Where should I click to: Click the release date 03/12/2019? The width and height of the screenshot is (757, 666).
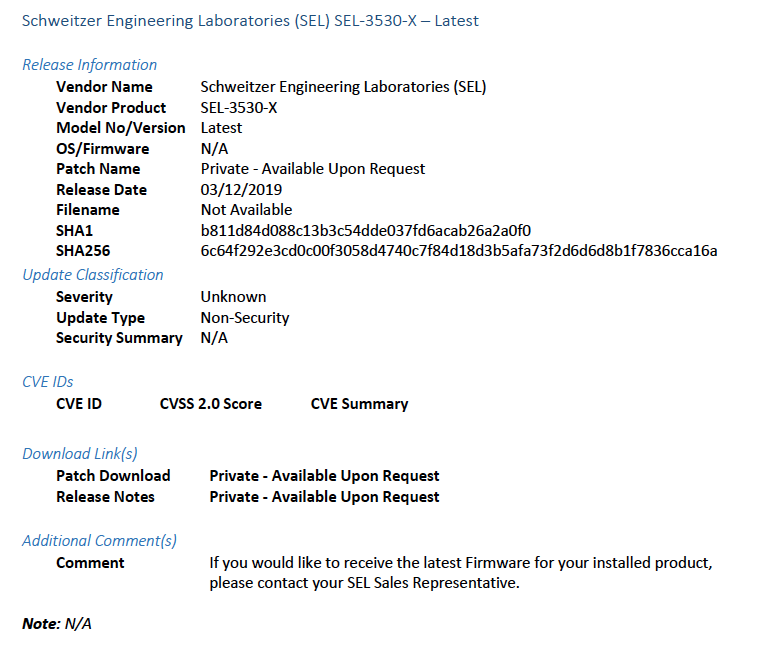coord(241,190)
